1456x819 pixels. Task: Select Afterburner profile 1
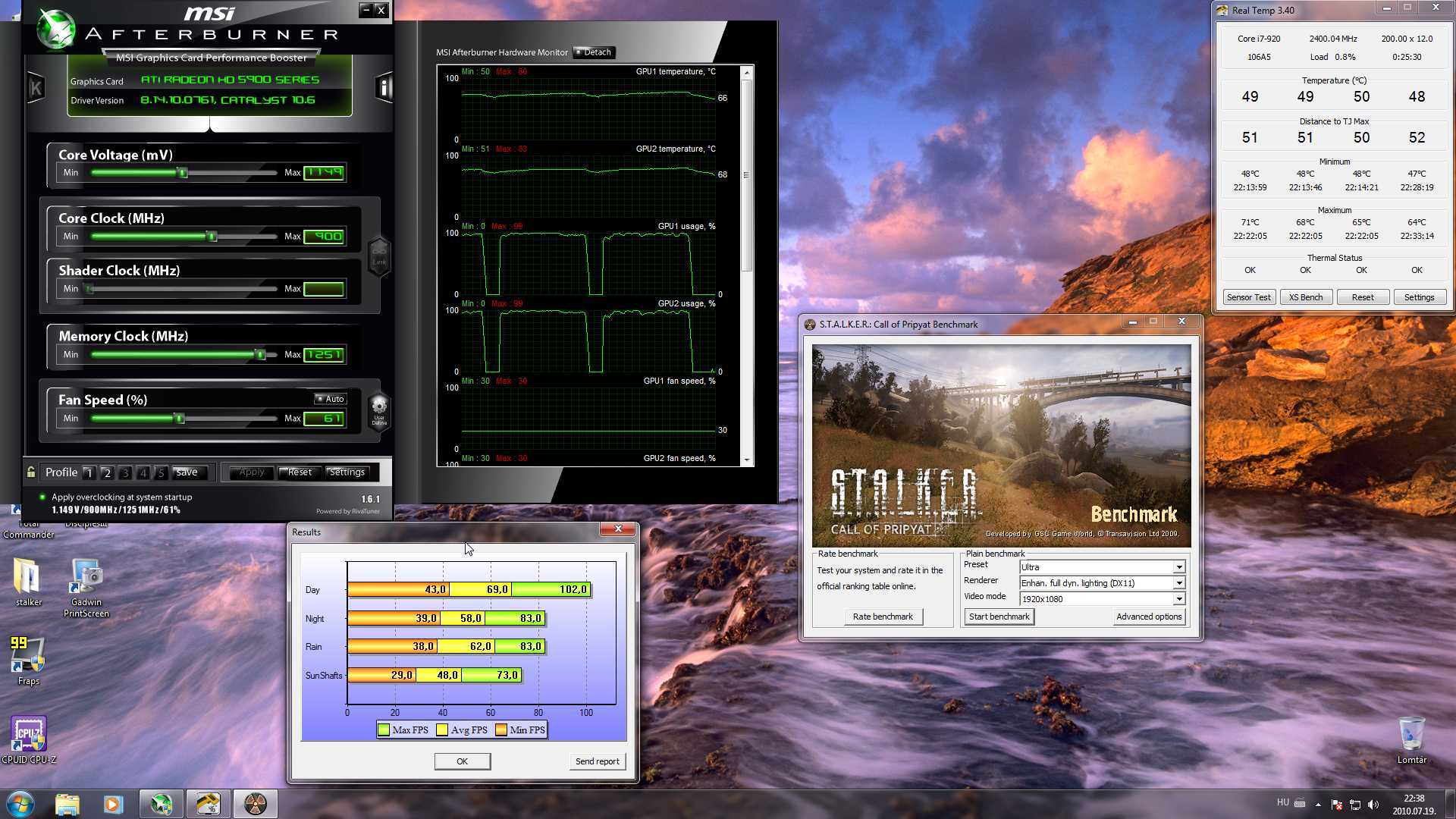89,472
